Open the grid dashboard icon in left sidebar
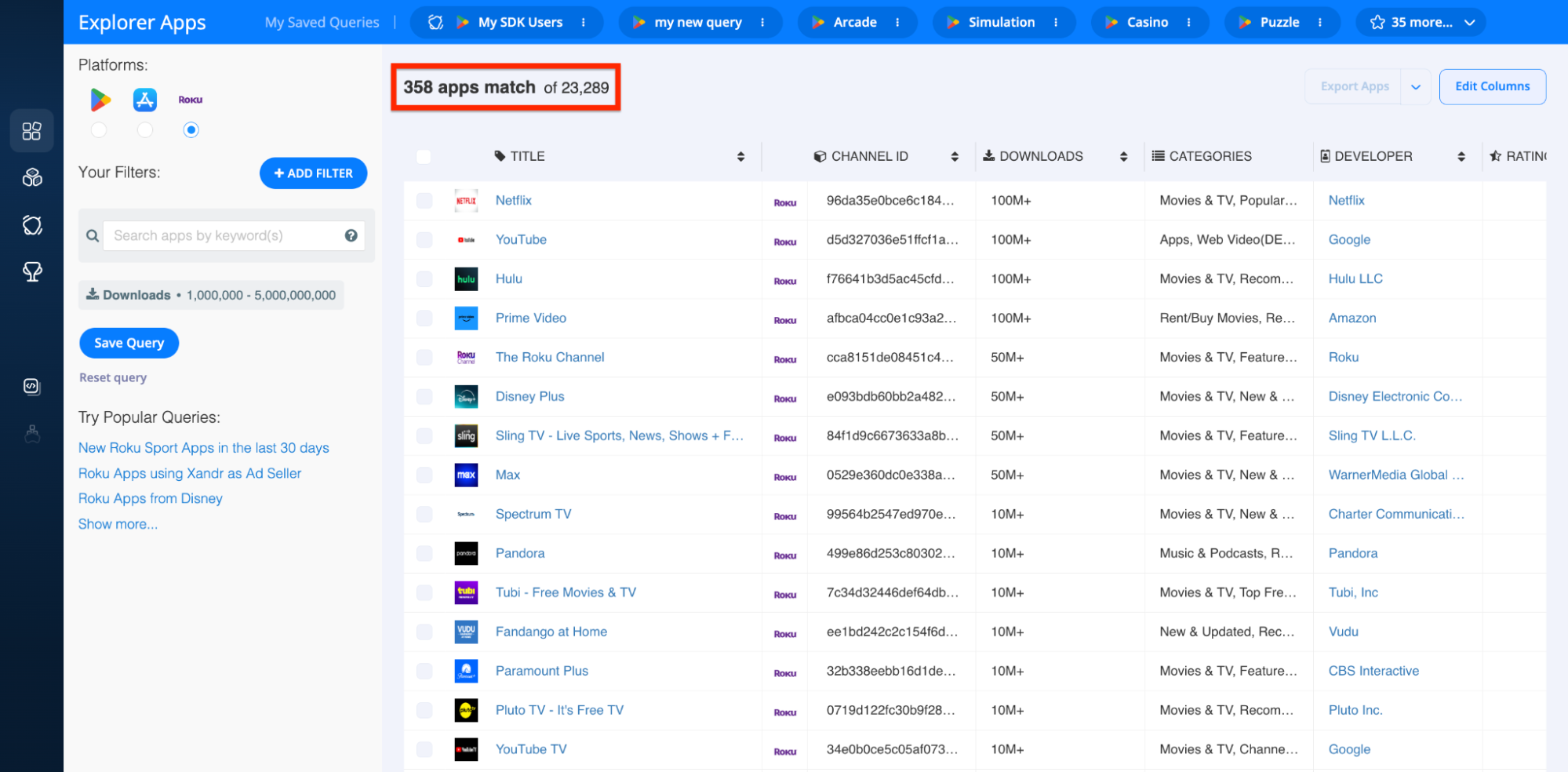 [x=32, y=131]
